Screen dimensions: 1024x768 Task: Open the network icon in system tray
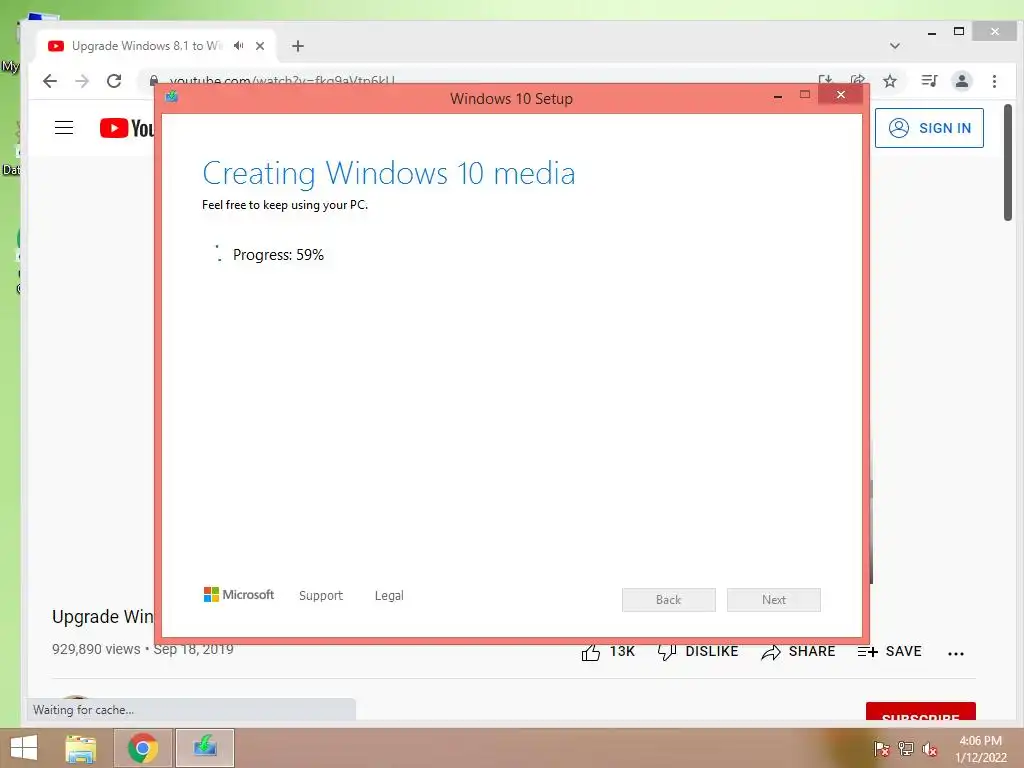pyautogui.click(x=906, y=749)
